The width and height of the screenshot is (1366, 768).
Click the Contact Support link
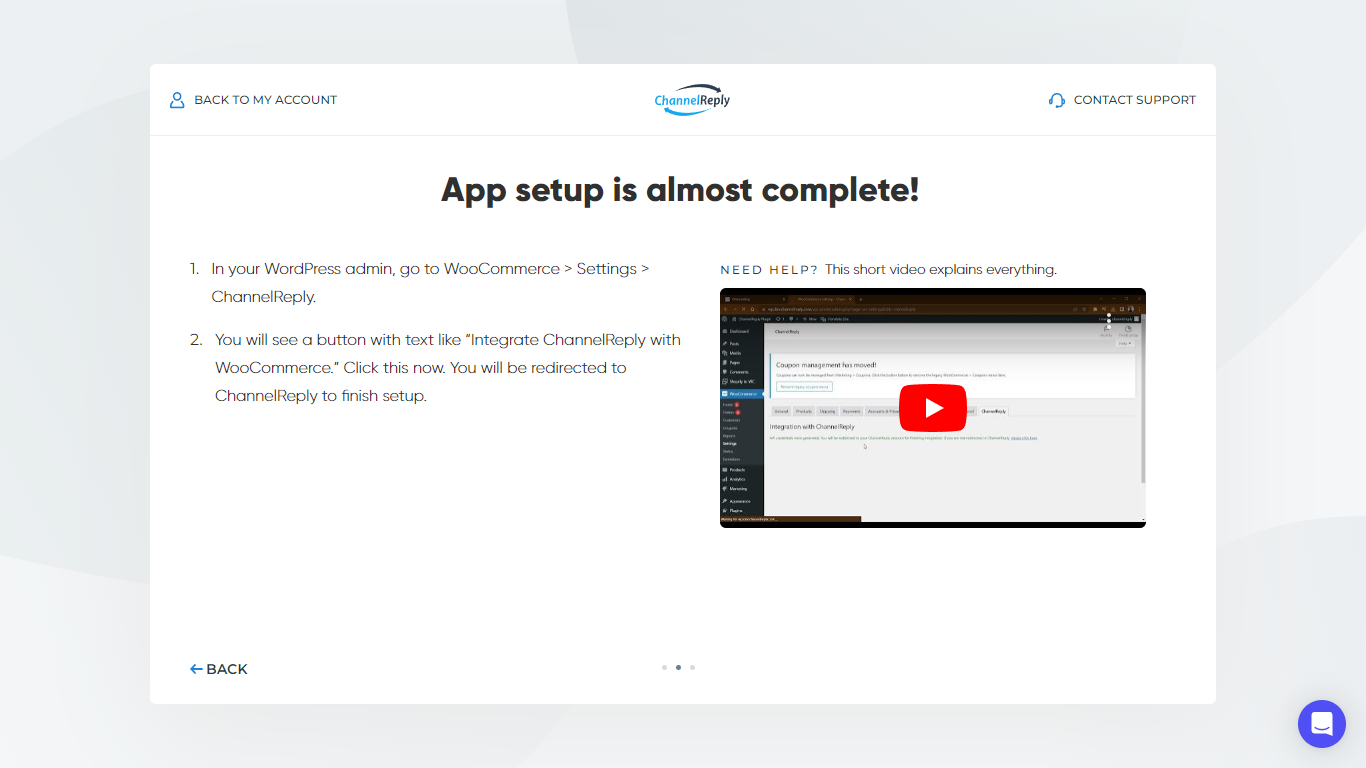[x=1122, y=100]
